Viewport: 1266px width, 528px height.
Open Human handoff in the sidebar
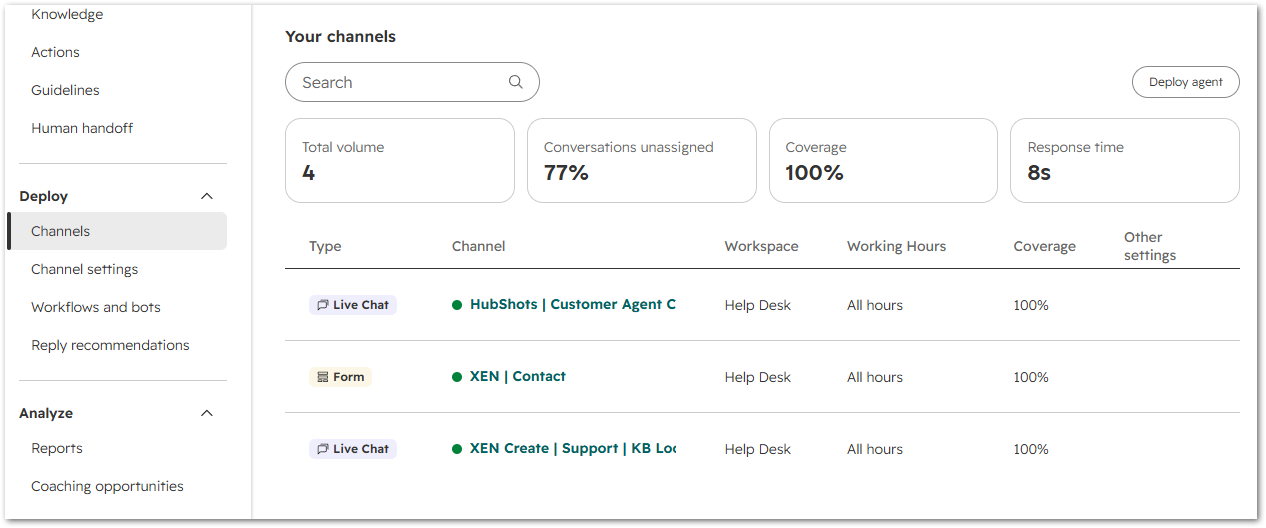click(82, 128)
